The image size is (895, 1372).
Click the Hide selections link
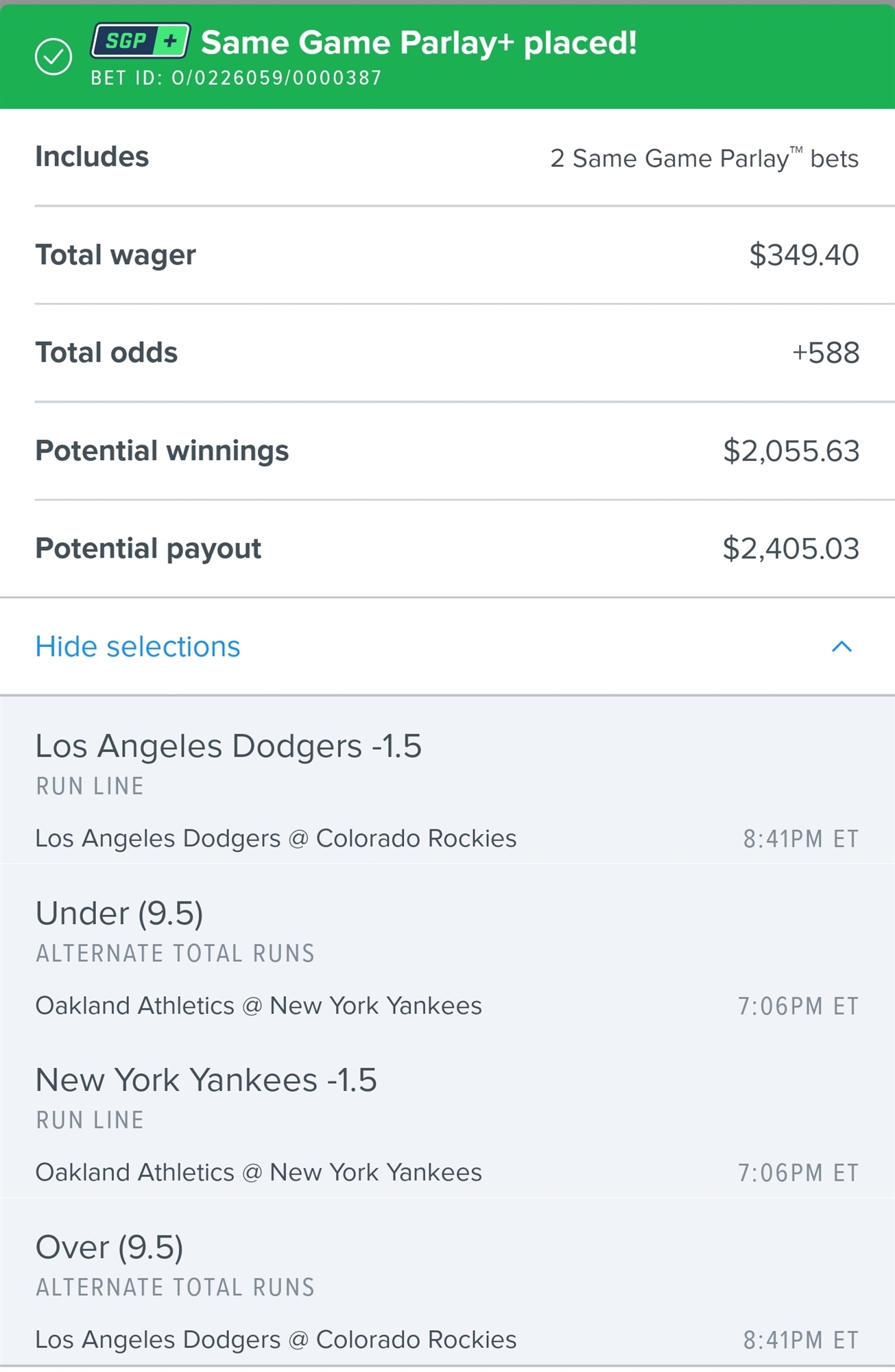[138, 646]
